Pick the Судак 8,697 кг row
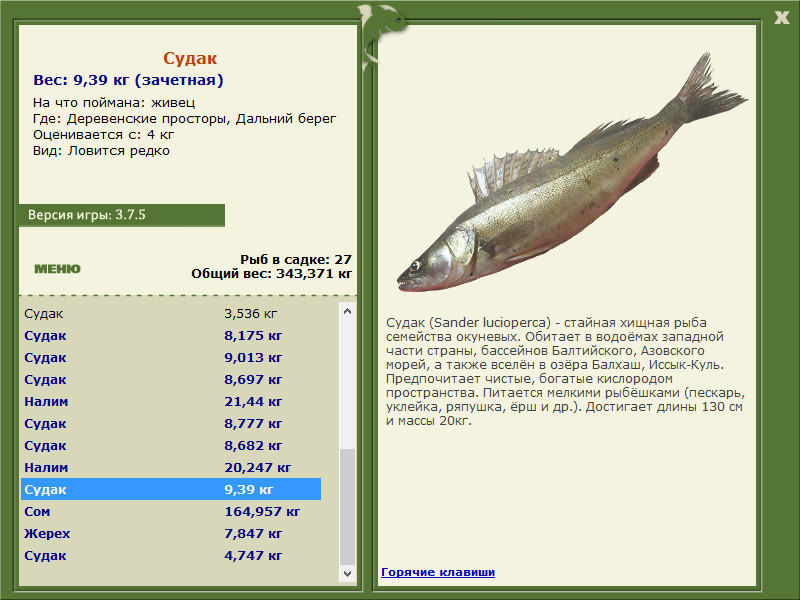 [x=170, y=380]
